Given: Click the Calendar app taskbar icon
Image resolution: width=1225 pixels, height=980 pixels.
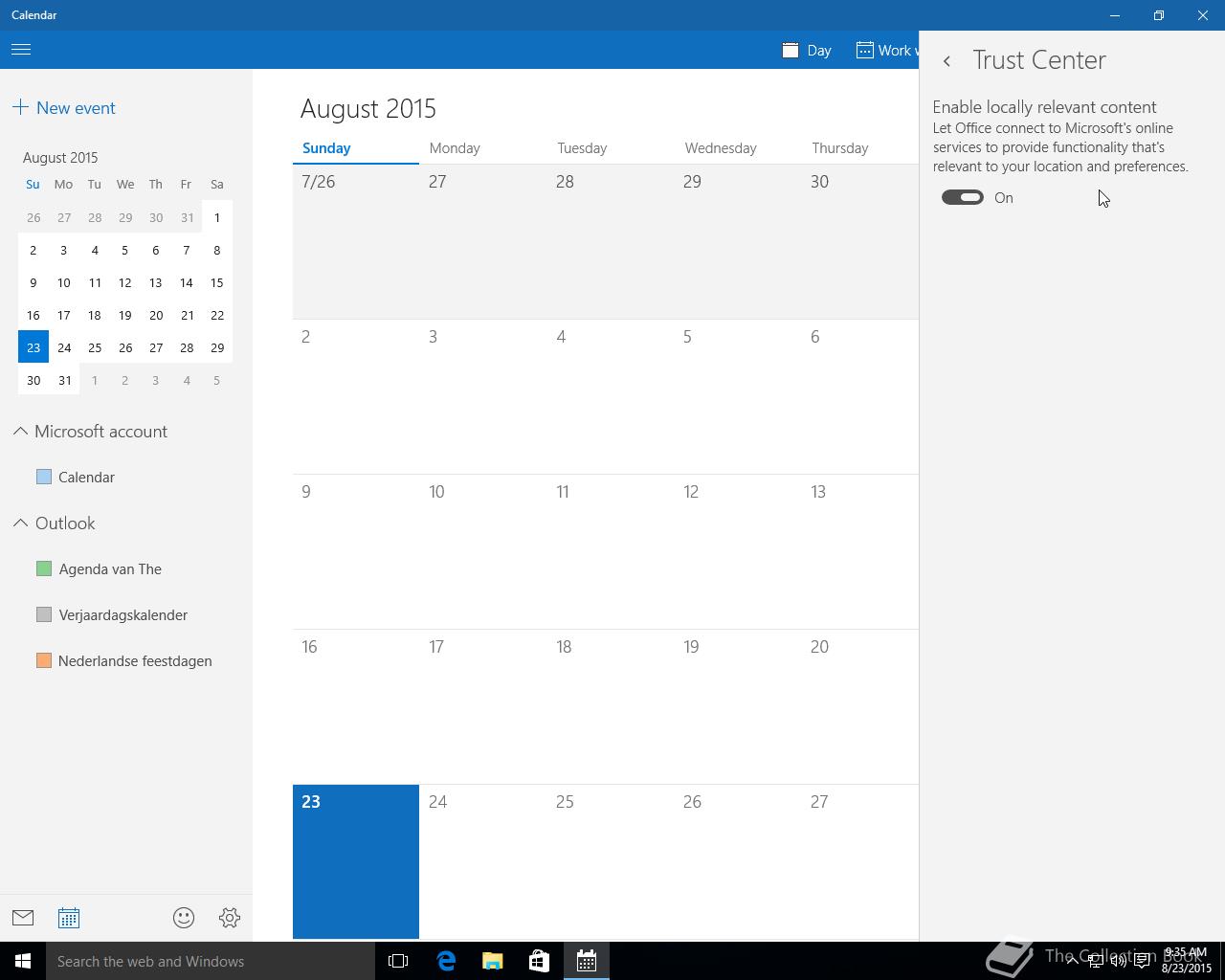Looking at the screenshot, I should (587, 961).
